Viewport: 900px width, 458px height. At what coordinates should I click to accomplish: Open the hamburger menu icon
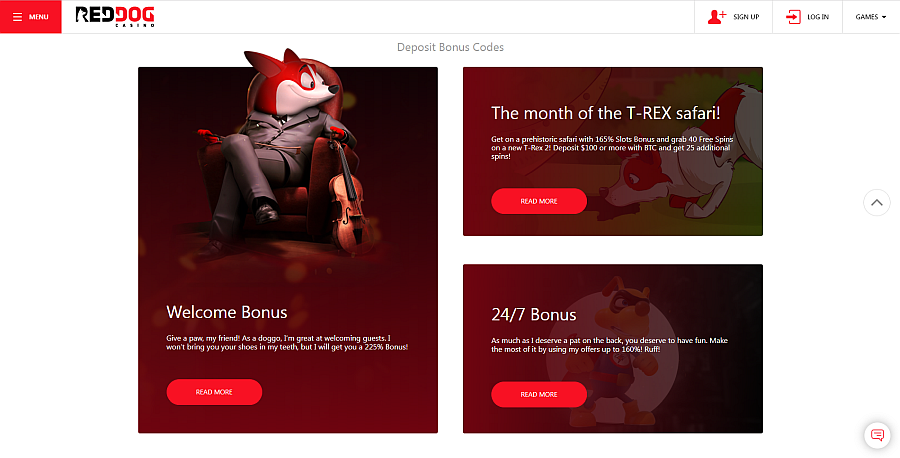(17, 17)
